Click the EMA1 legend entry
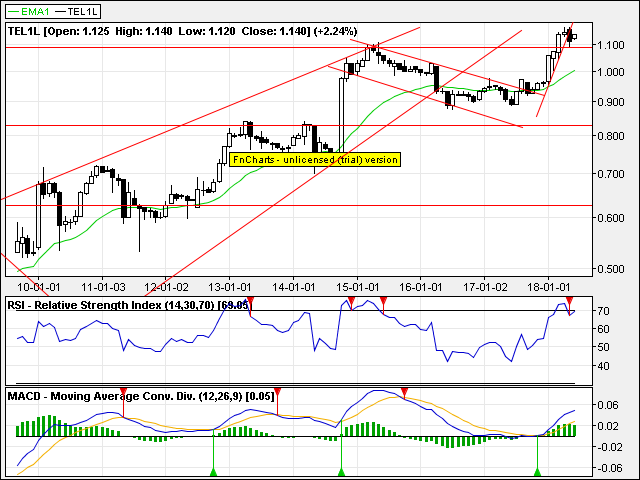The image size is (640, 480). click(x=29, y=11)
